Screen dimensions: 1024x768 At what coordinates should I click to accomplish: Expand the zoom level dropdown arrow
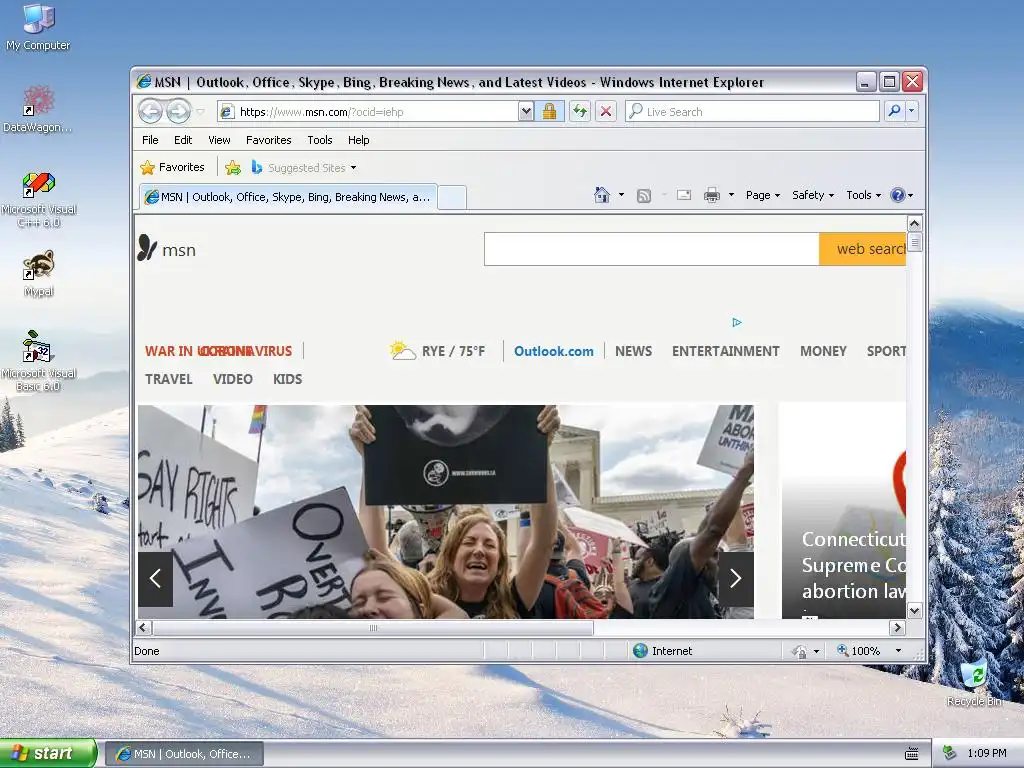point(898,650)
